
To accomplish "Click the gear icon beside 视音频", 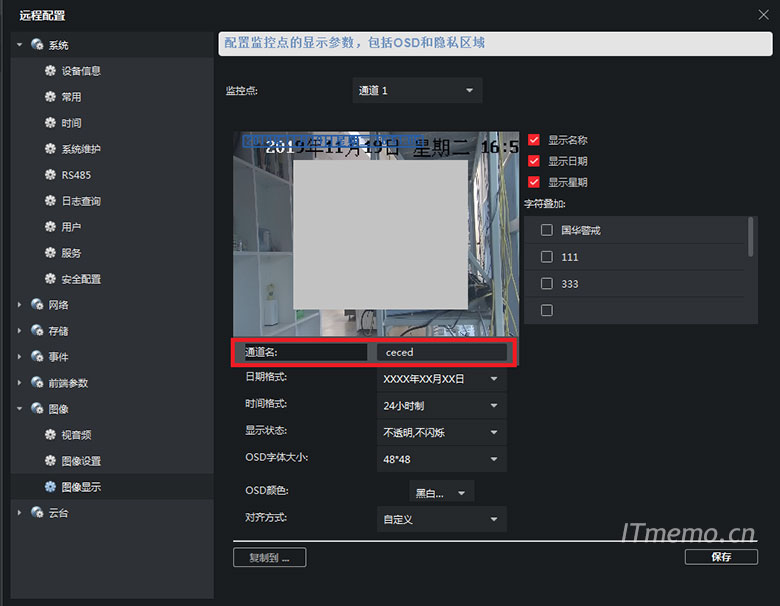I will [50, 434].
